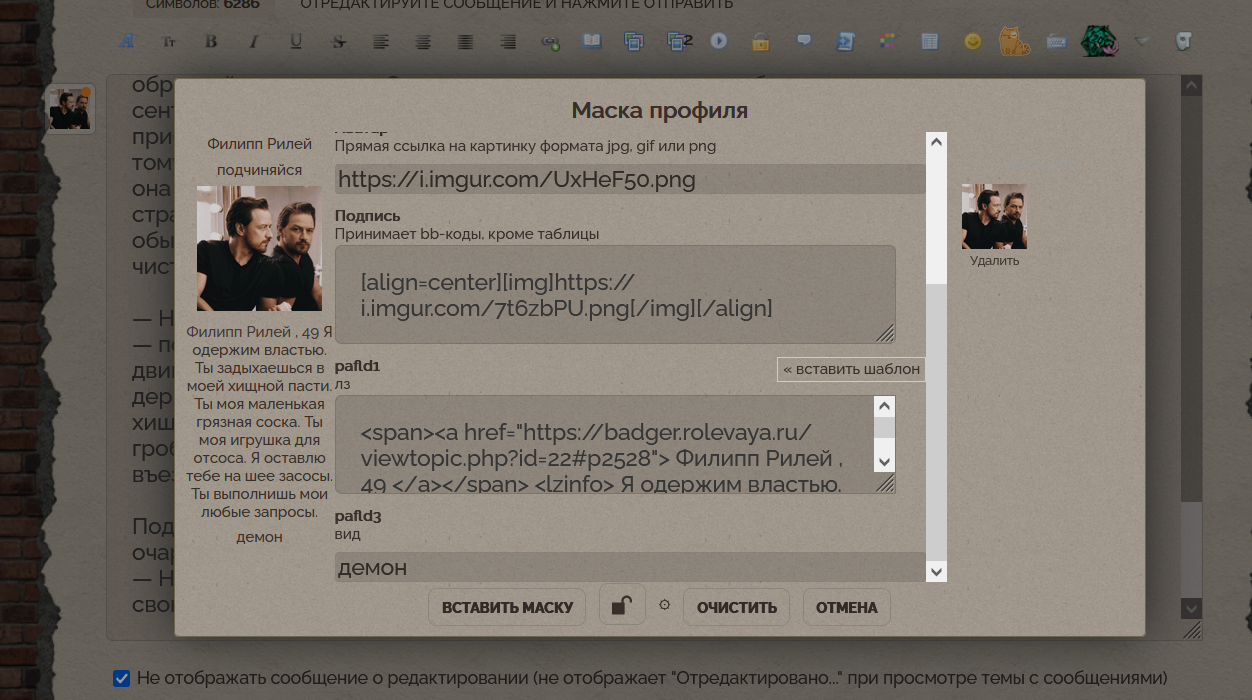Insert a quote block
The width and height of the screenshot is (1252, 700).
(634, 42)
